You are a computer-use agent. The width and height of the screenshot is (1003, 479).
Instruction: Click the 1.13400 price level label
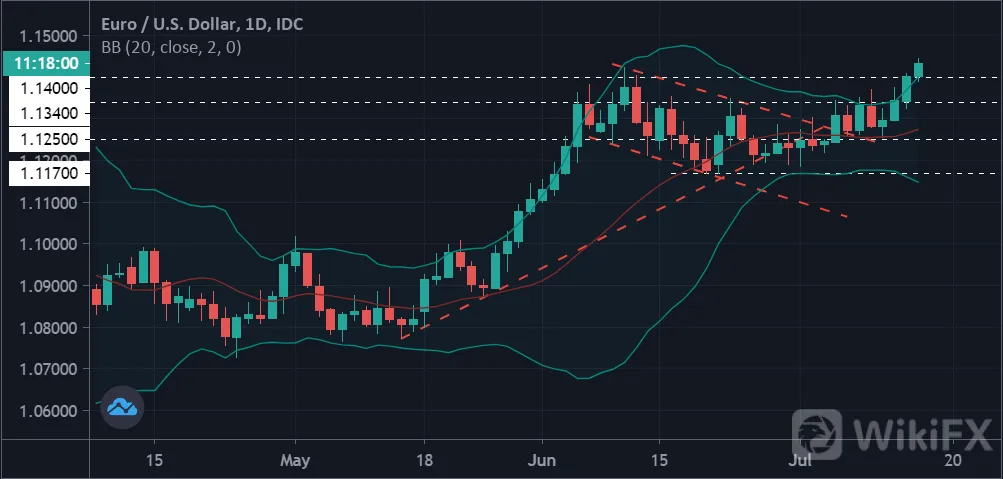(47, 114)
